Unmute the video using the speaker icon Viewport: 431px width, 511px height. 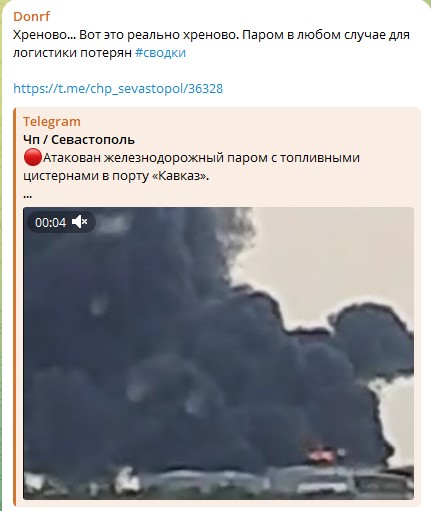click(x=80, y=222)
